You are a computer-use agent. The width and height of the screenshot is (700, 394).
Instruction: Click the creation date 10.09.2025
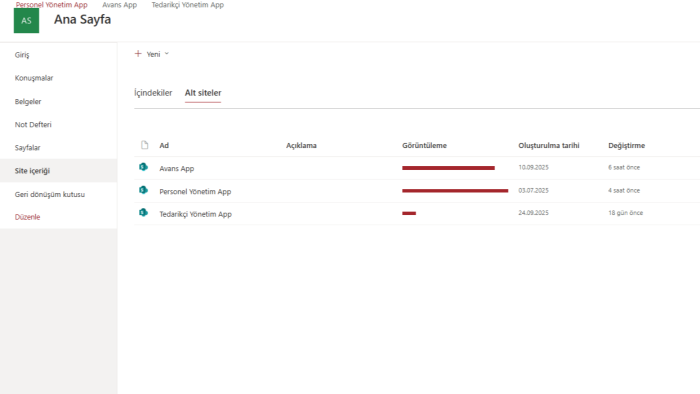533,167
